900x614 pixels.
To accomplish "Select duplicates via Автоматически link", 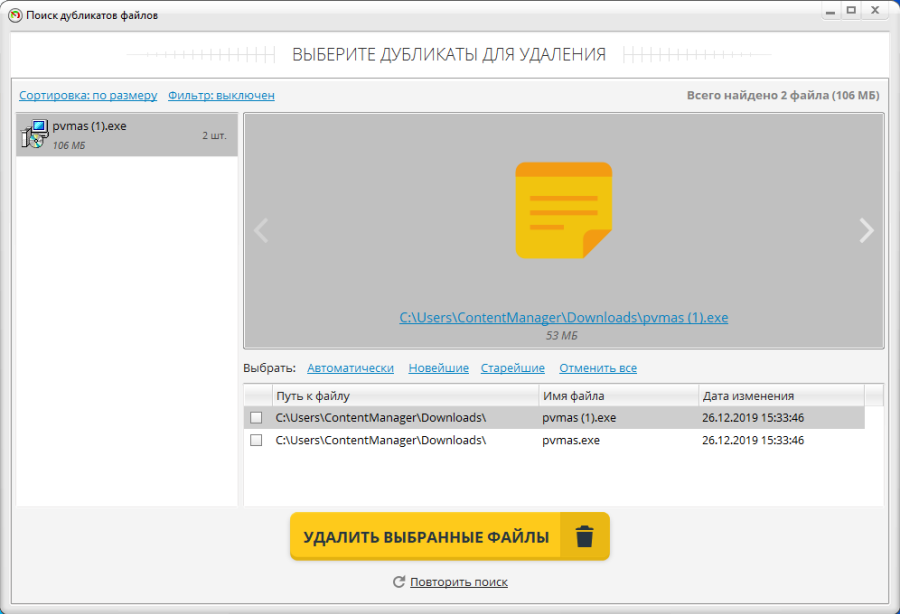I will (350, 368).
